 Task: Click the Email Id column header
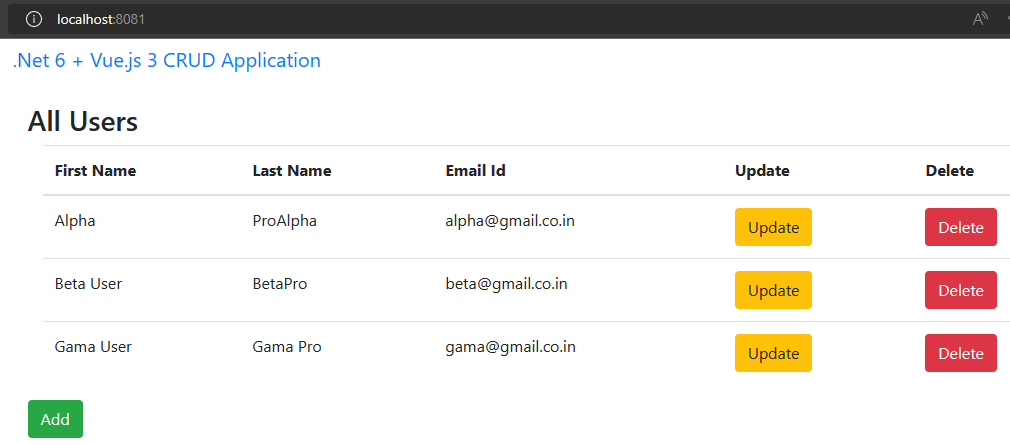coord(475,171)
